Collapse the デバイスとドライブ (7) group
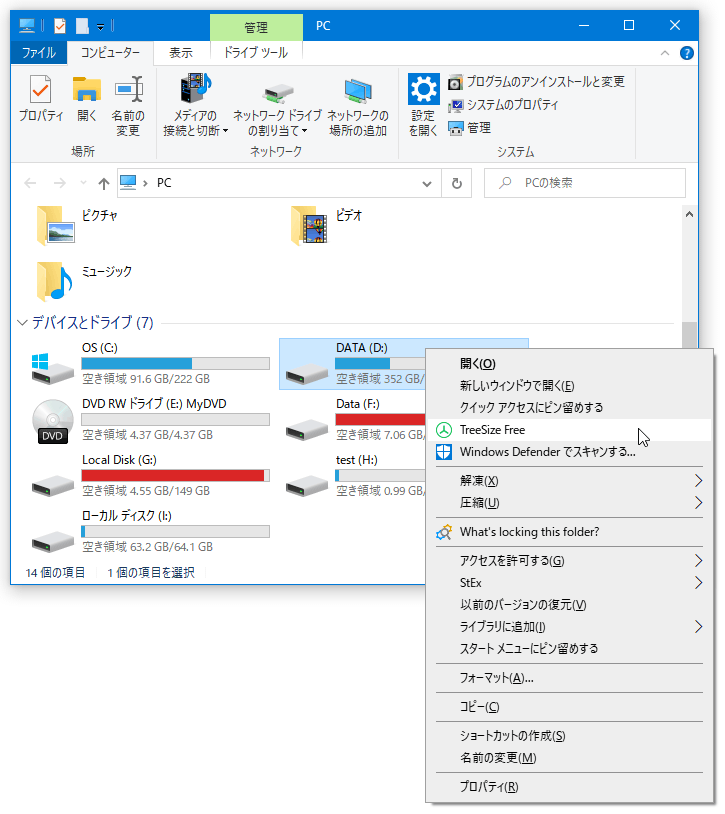The image size is (725, 814). coord(22,323)
